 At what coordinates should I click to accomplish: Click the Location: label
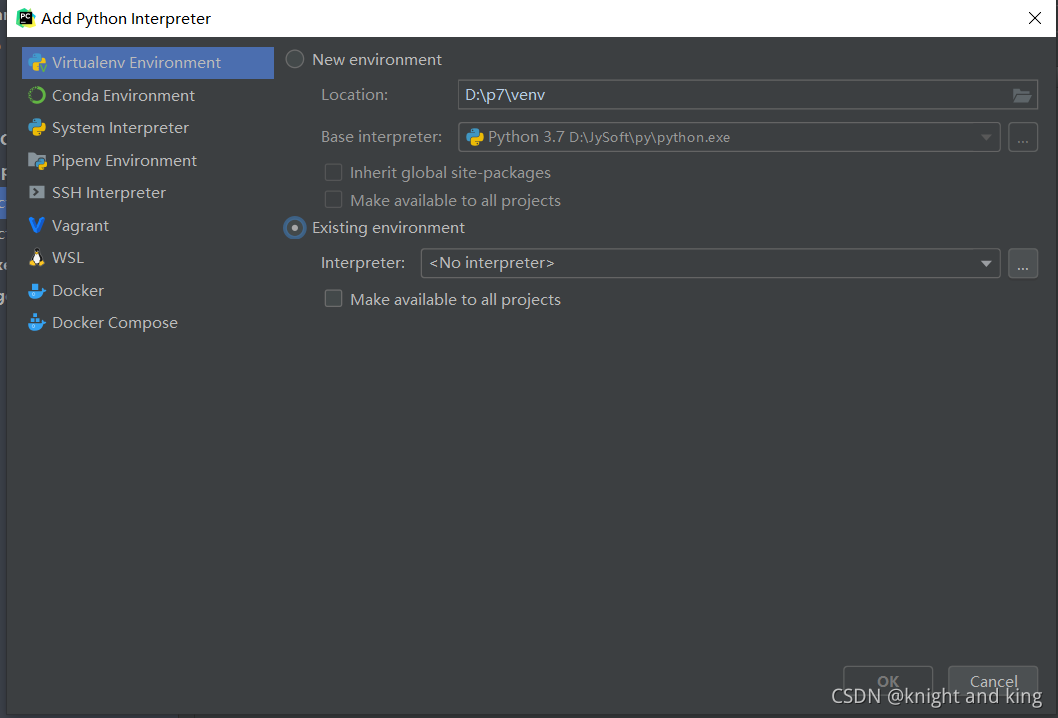pyautogui.click(x=354, y=95)
